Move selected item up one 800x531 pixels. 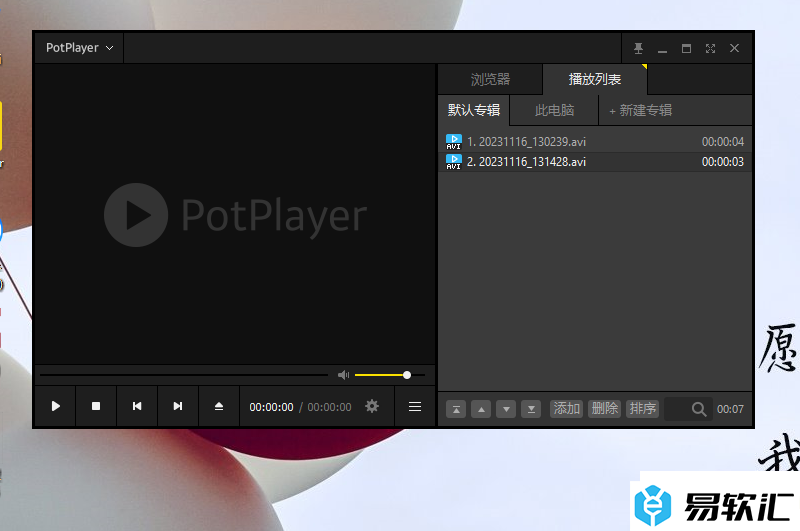pos(481,409)
